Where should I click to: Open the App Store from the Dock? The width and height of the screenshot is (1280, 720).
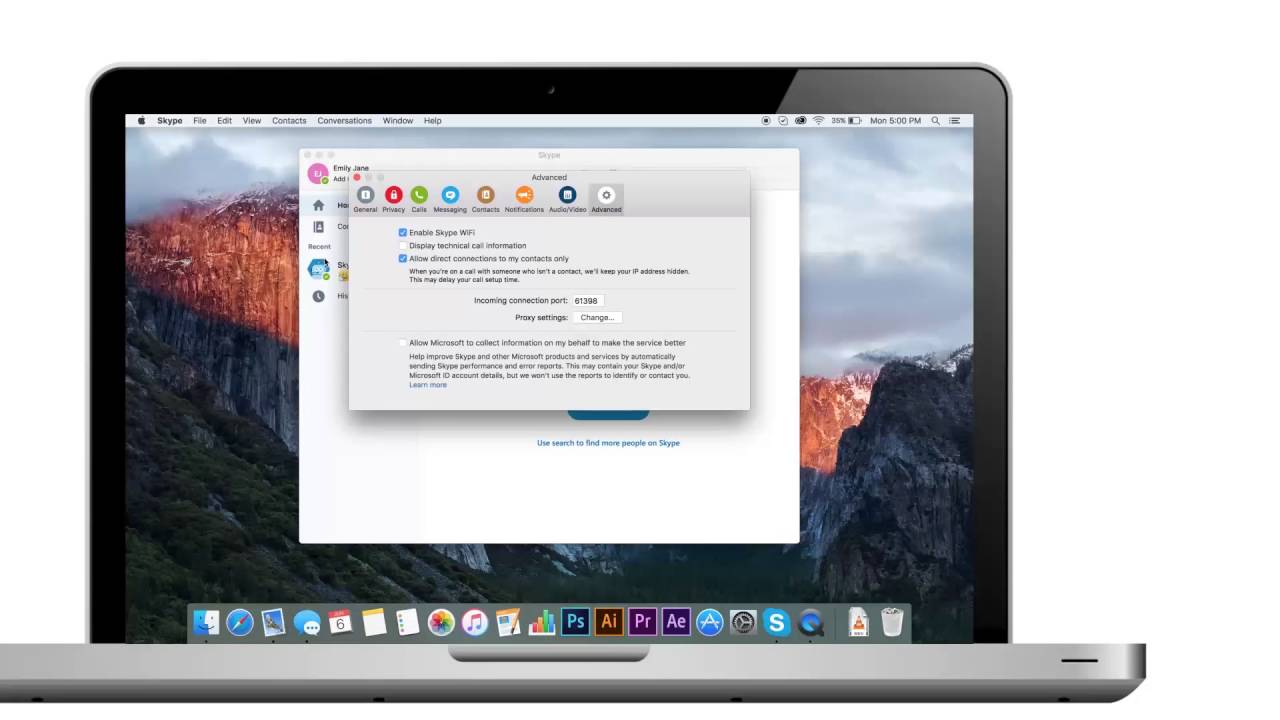tap(709, 622)
